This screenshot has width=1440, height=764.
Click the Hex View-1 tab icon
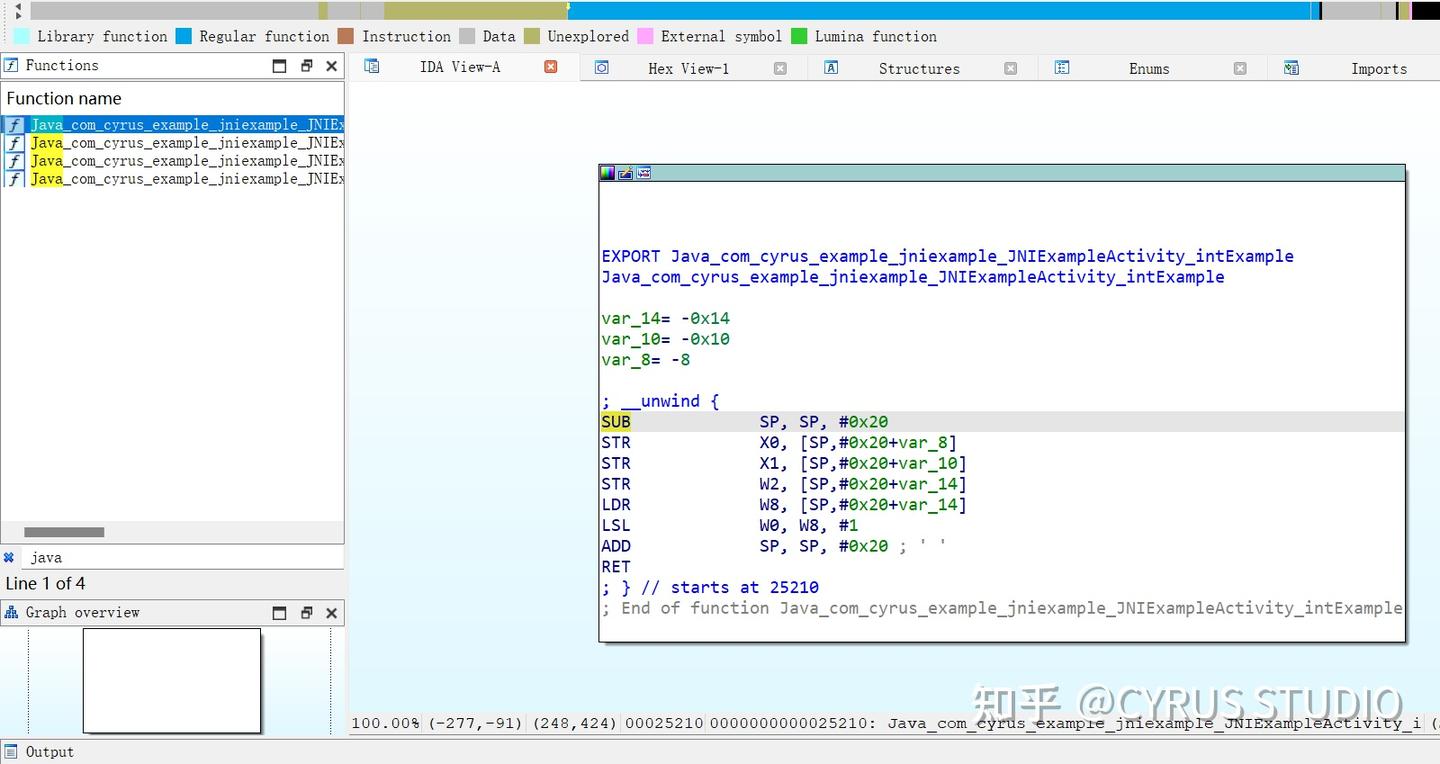601,67
